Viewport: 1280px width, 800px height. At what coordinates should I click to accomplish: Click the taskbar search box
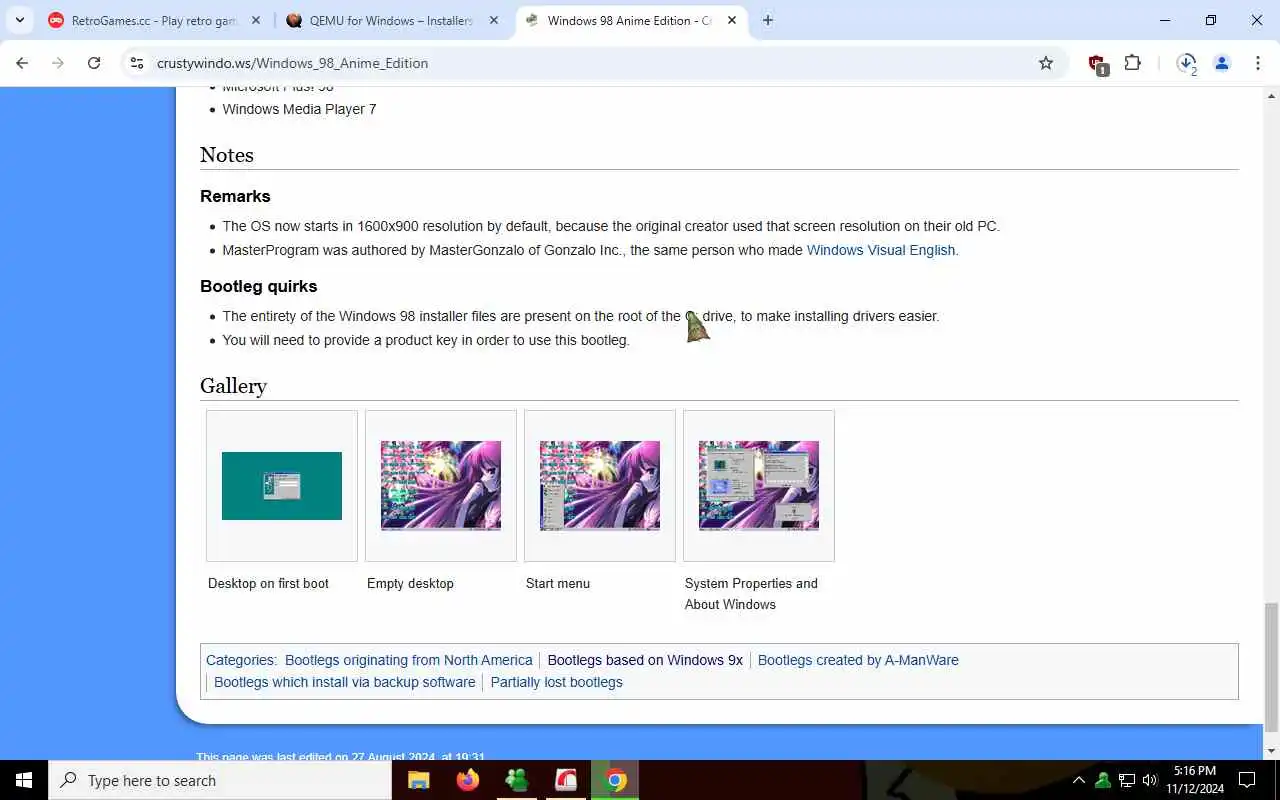(x=220, y=780)
